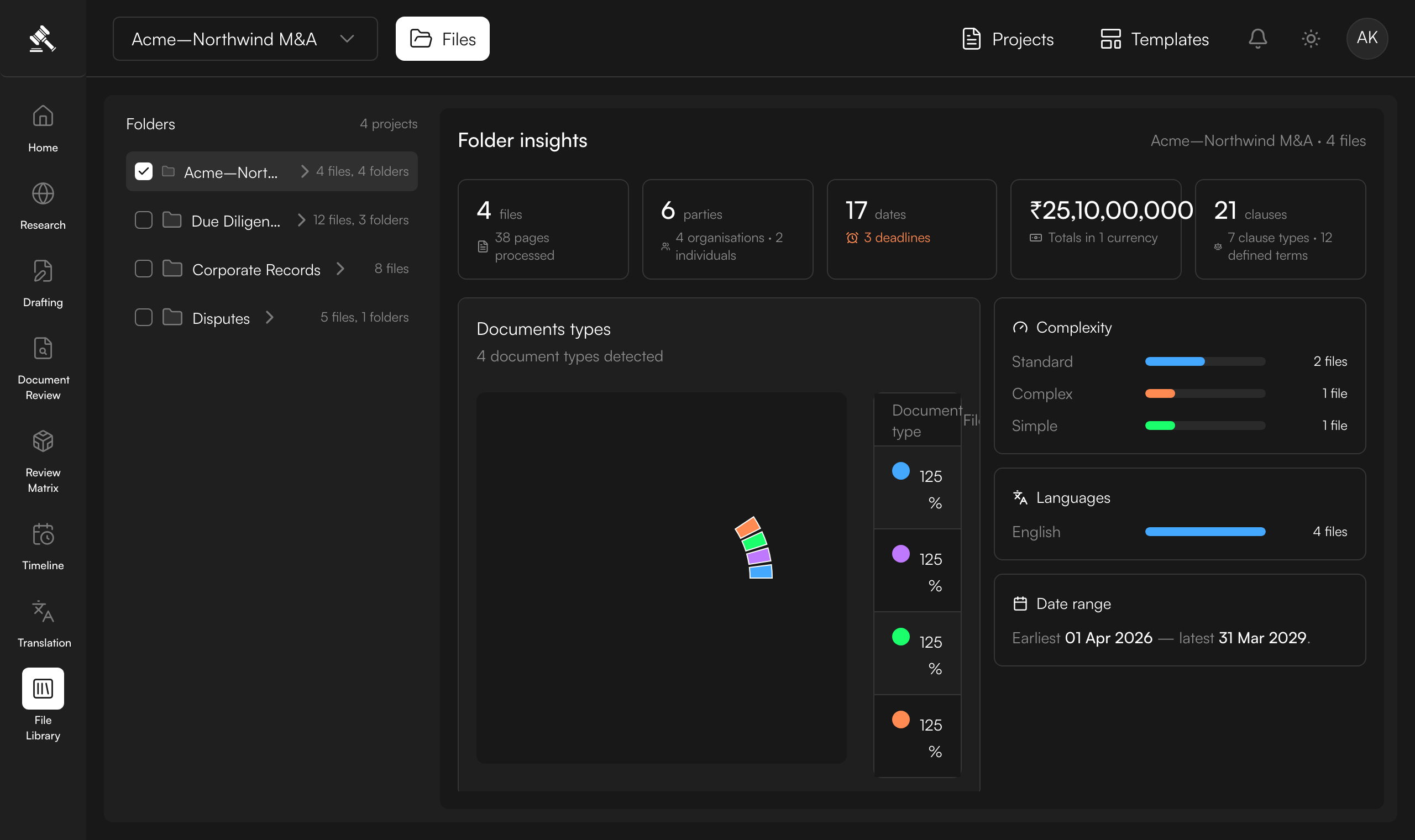Click the '4 projects' count text
This screenshot has width=1415, height=840.
point(389,124)
